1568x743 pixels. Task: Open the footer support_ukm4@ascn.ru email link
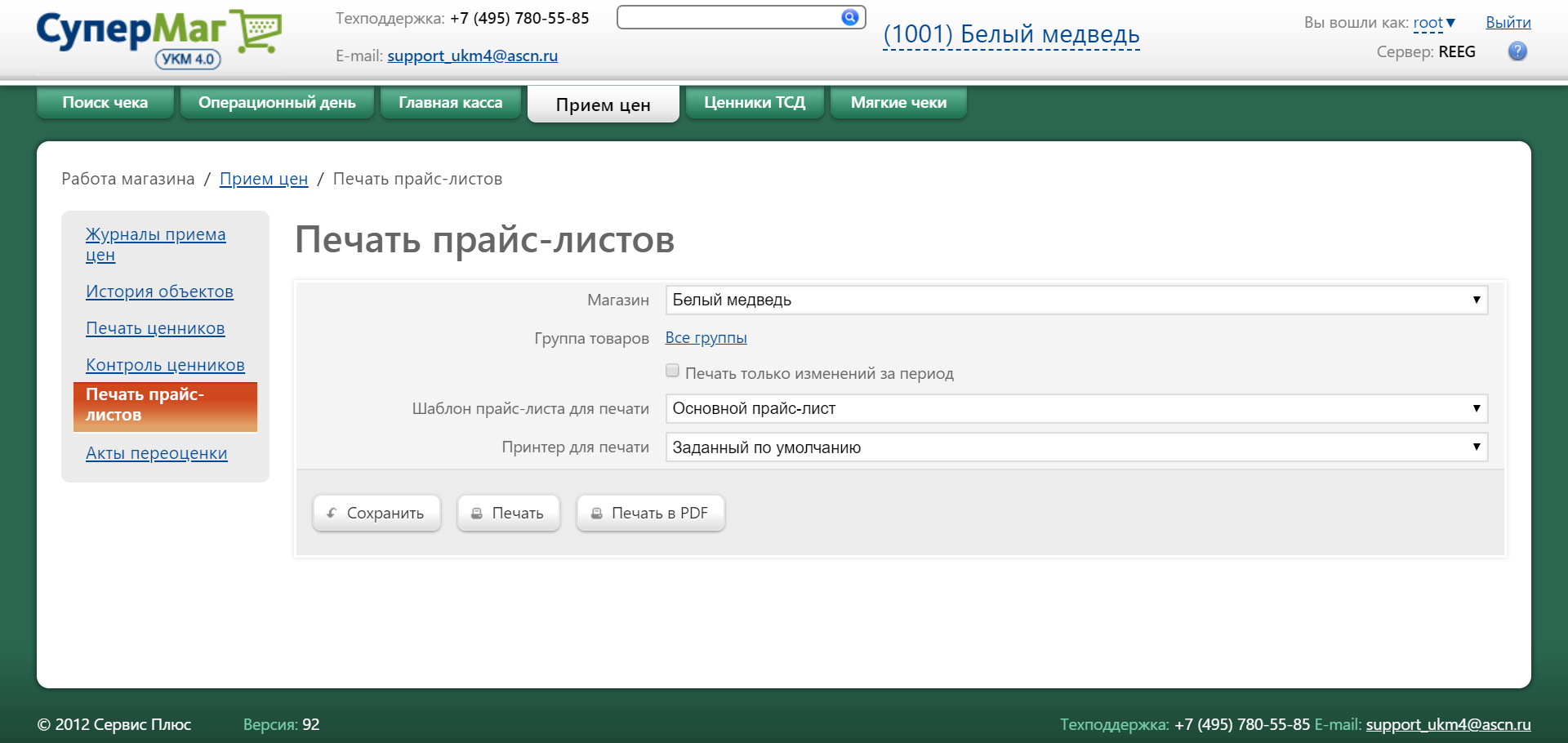(1449, 724)
